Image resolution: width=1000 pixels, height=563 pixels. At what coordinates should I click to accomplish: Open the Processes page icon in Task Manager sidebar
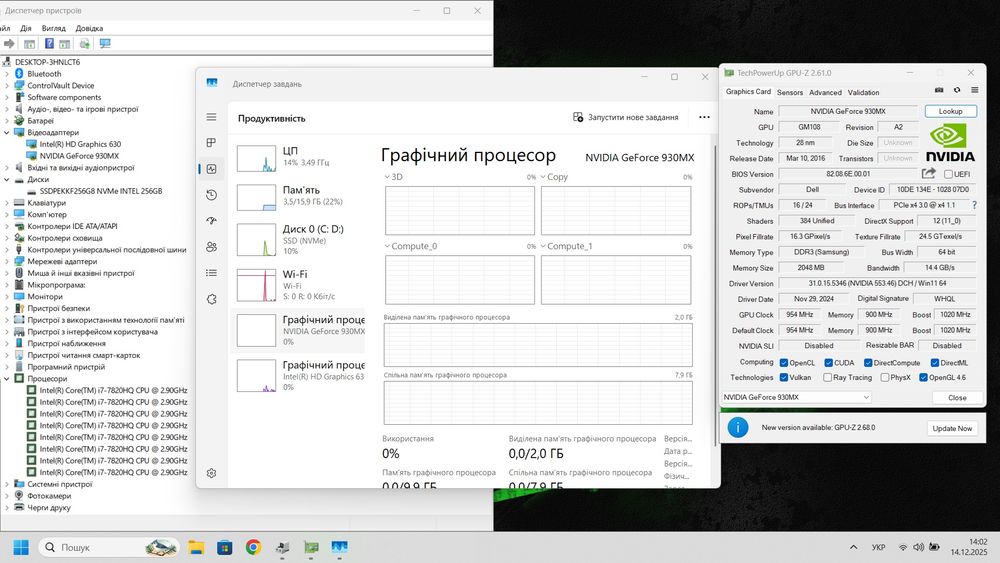[211, 143]
